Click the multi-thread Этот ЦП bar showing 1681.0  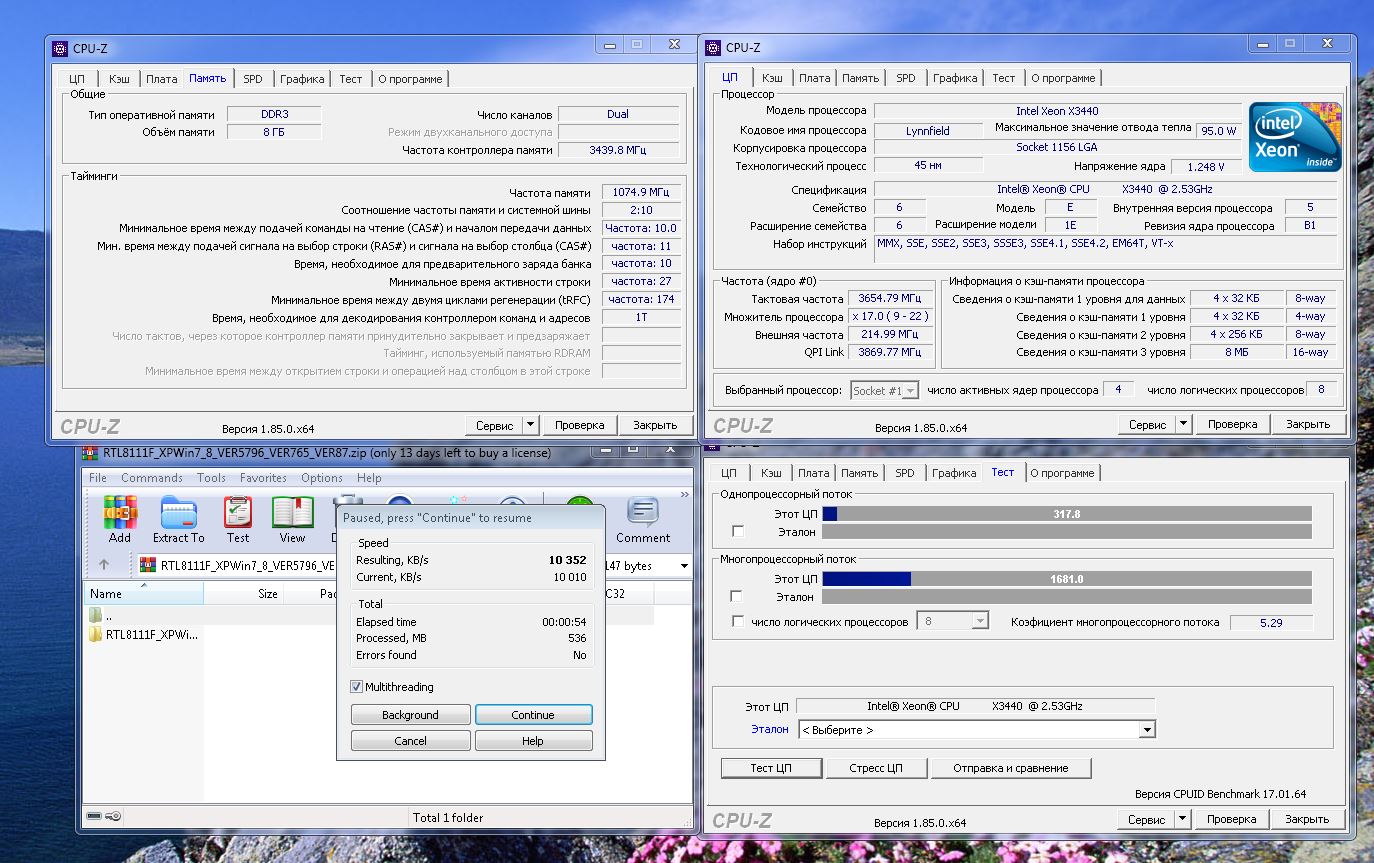click(x=1066, y=579)
